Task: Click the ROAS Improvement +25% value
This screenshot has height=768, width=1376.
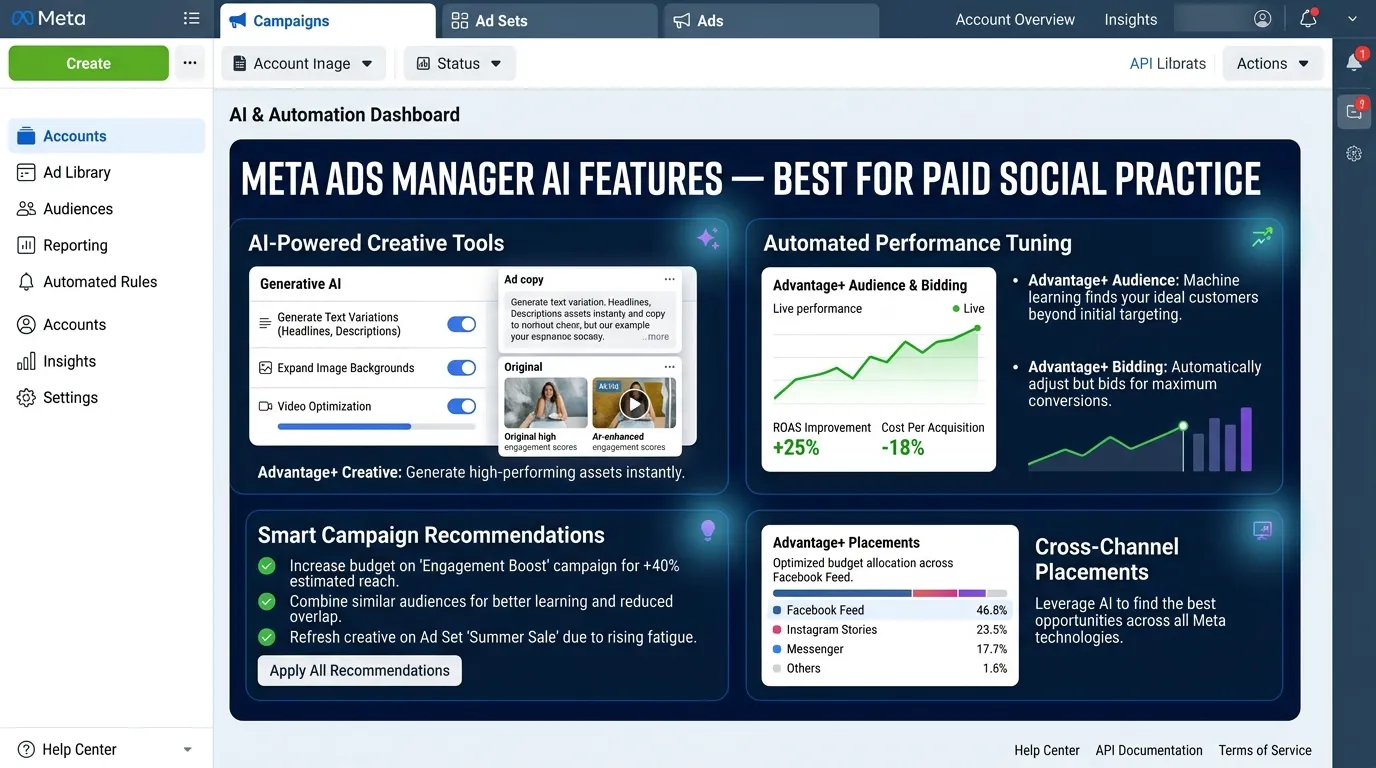Action: 797,448
